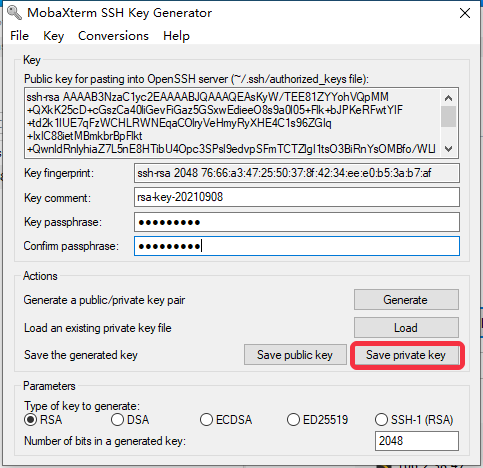Close the SSH Key Generator window
This screenshot has height=468, width=483.
tap(465, 13)
